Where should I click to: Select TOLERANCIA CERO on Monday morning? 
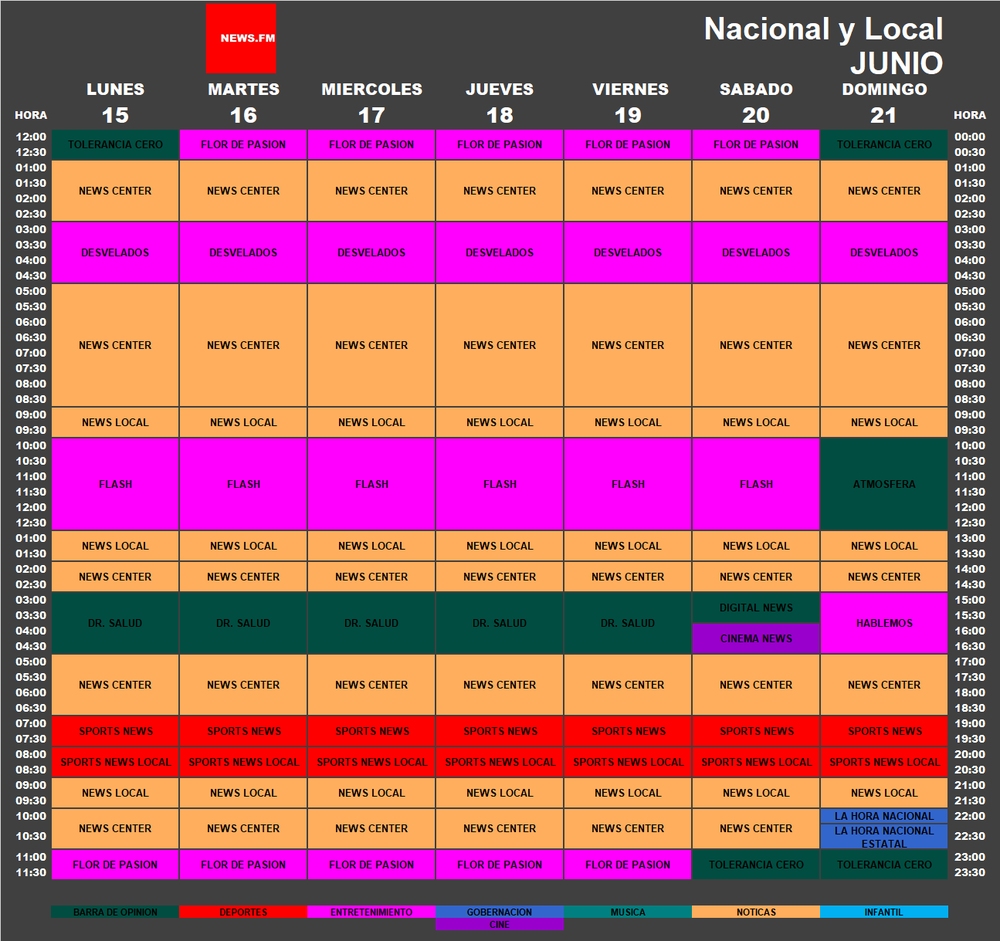point(115,143)
